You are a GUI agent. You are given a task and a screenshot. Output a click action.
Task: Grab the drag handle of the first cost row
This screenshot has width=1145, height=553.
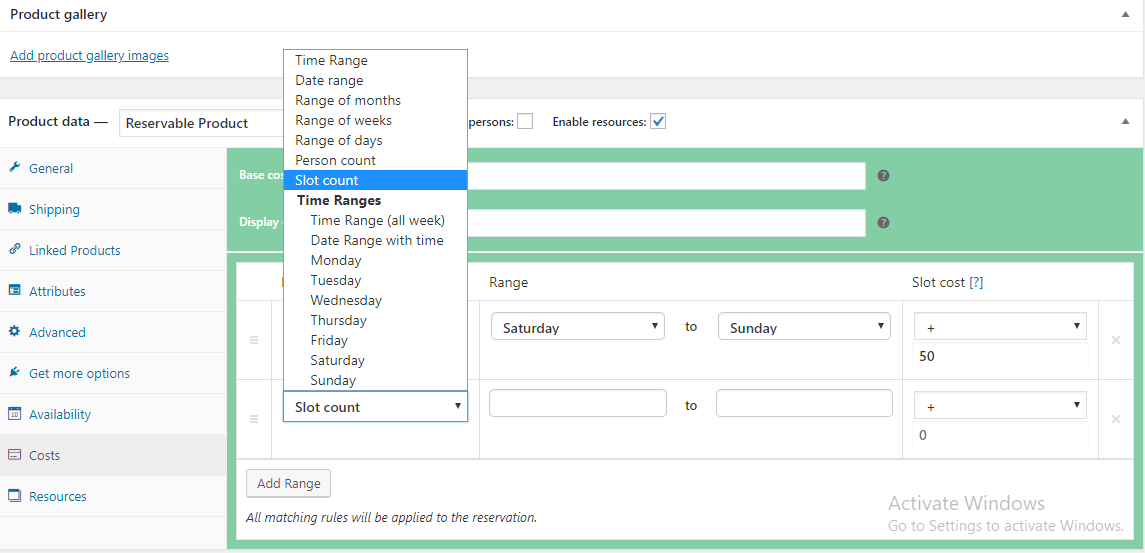coord(254,340)
